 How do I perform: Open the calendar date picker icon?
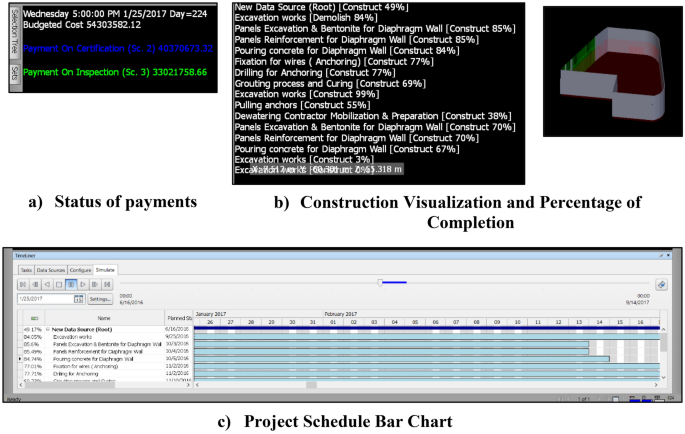pyautogui.click(x=77, y=298)
